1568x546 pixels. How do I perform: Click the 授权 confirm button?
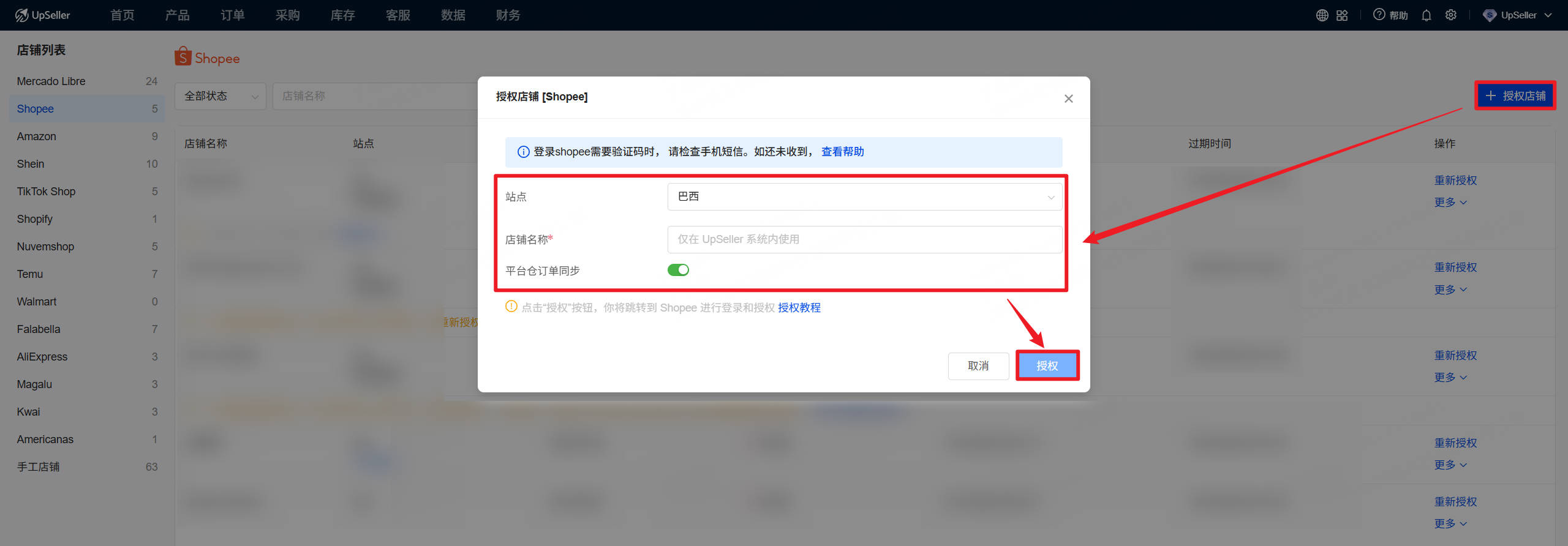[x=1047, y=365]
